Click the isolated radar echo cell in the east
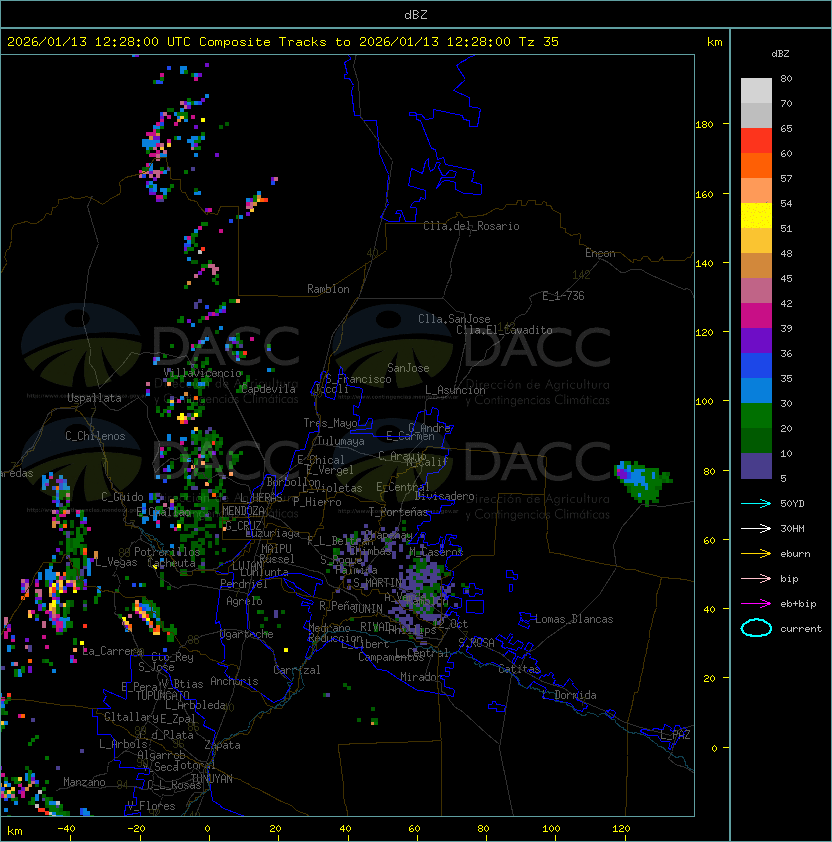The height and width of the screenshot is (842, 832). 642,481
